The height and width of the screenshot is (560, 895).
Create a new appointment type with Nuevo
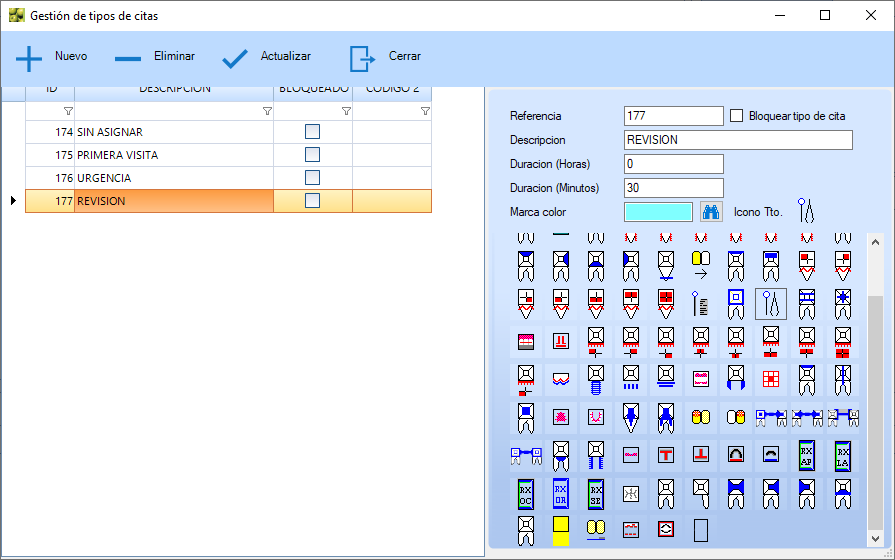click(51, 57)
